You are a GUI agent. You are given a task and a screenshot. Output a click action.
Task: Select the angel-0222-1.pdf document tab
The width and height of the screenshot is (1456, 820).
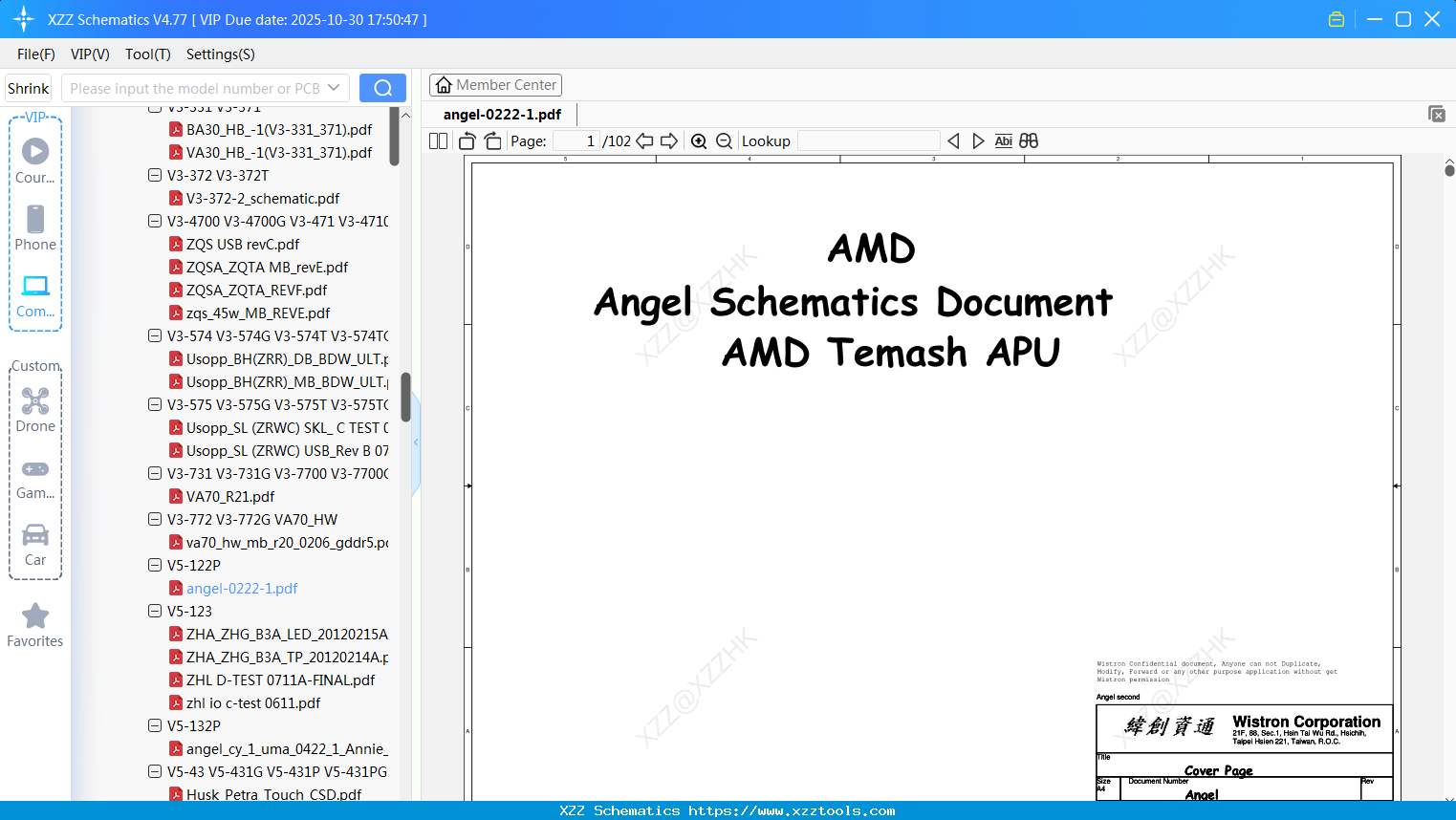pyautogui.click(x=502, y=114)
